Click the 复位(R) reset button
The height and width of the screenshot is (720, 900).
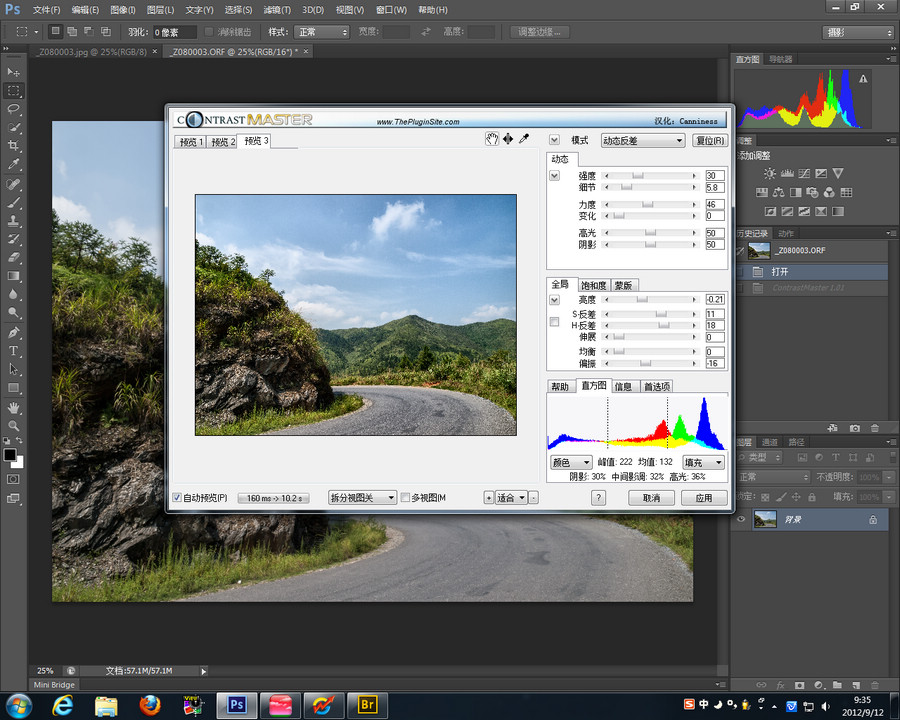pyautogui.click(x=710, y=141)
